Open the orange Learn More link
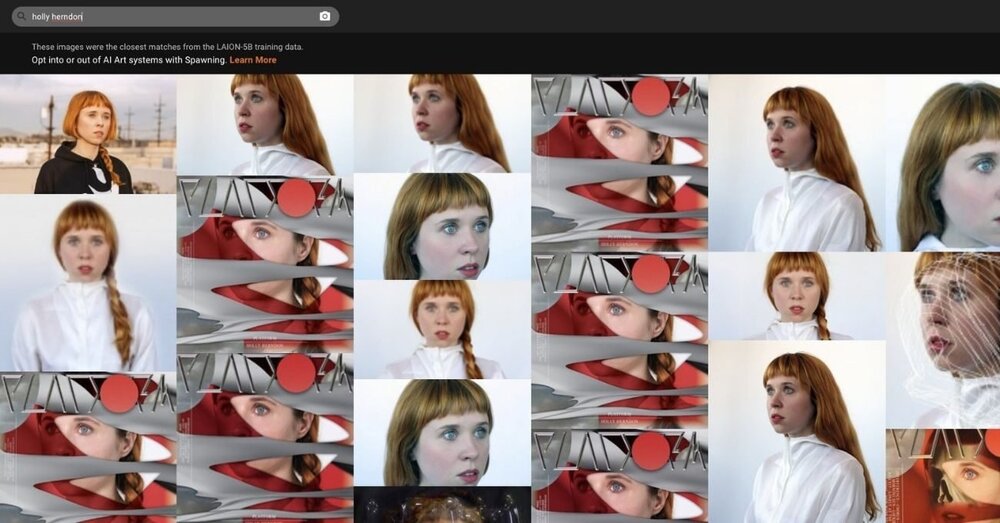The image size is (1000, 523). pyautogui.click(x=253, y=60)
